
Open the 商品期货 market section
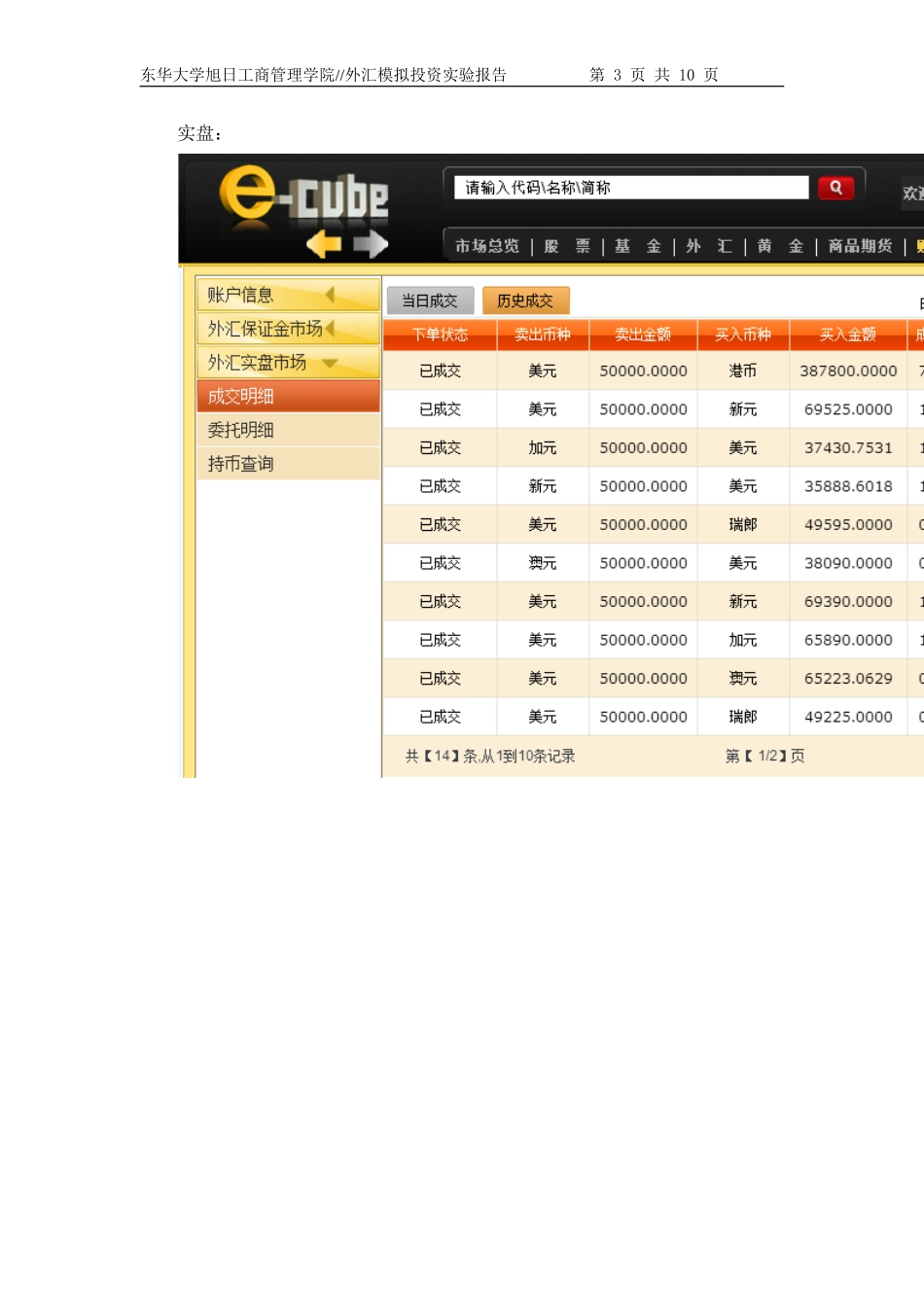click(860, 246)
